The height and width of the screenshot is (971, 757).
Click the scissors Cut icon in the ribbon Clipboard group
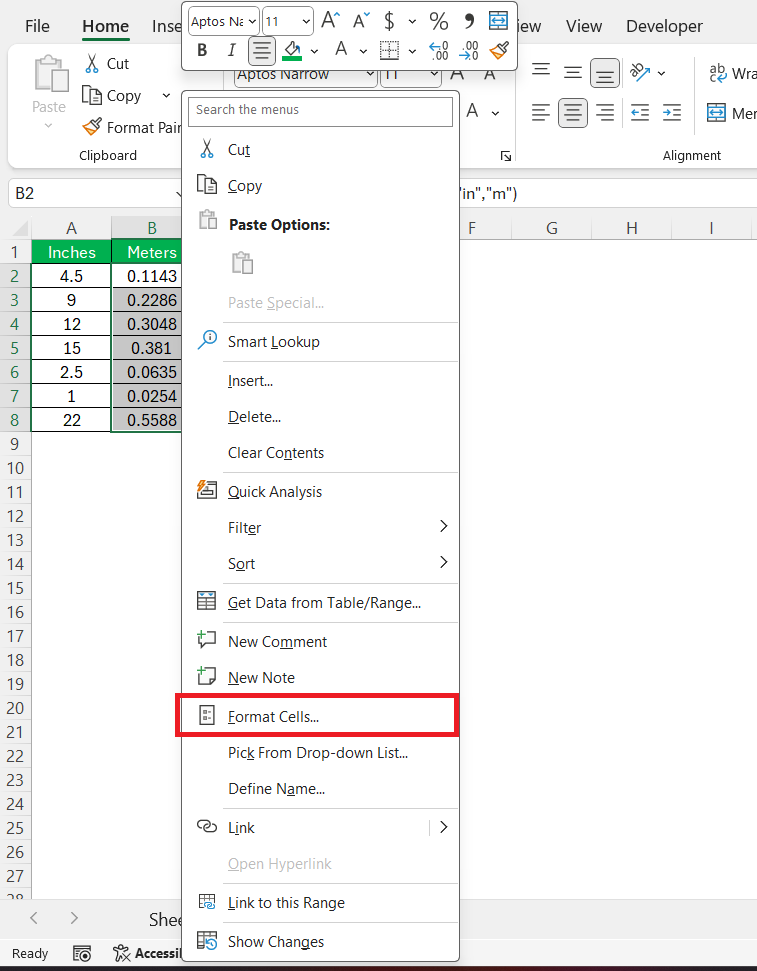92,63
